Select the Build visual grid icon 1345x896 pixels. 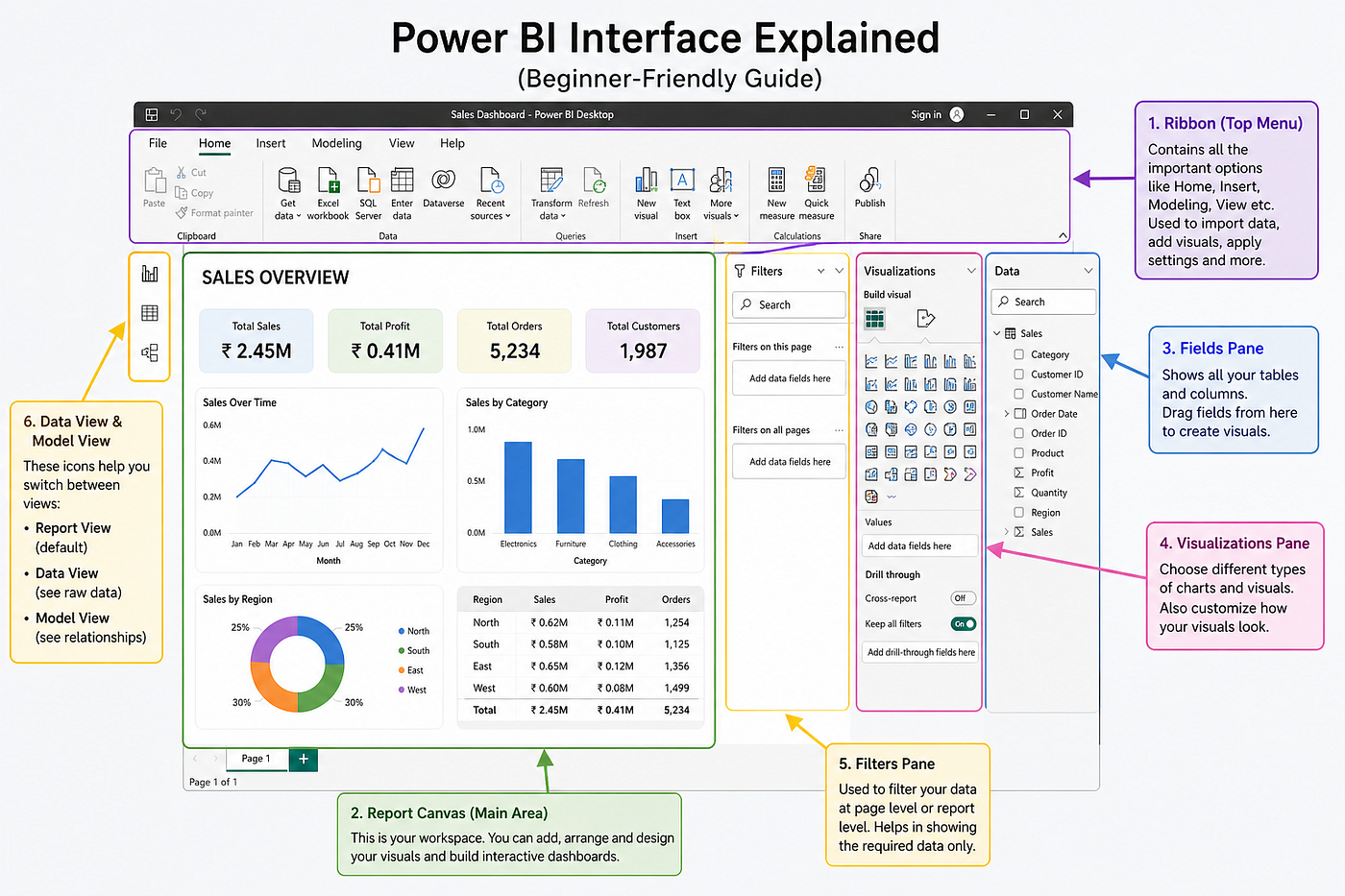(874, 319)
